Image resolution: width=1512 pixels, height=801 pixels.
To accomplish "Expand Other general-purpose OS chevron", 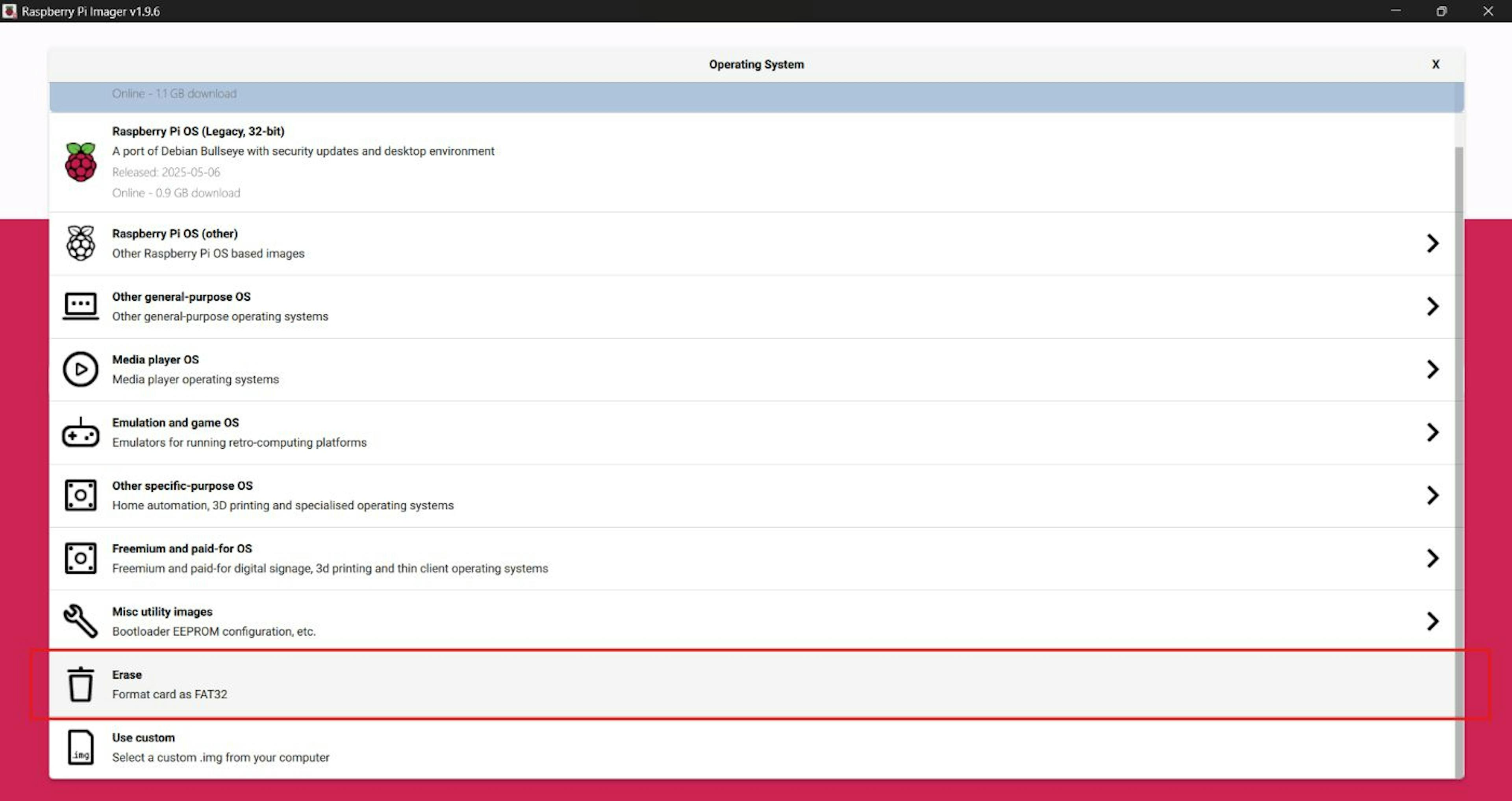I will (1433, 306).
